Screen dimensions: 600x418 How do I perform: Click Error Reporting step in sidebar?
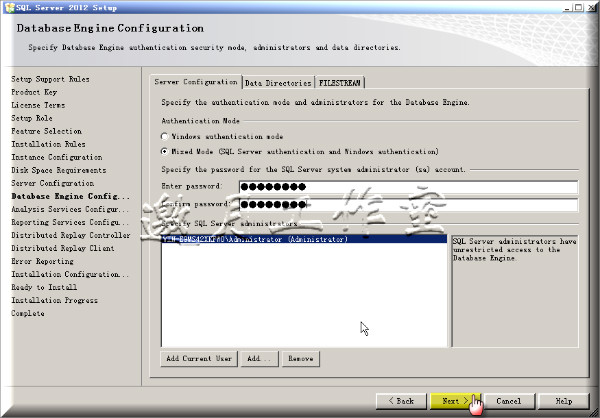(x=42, y=261)
